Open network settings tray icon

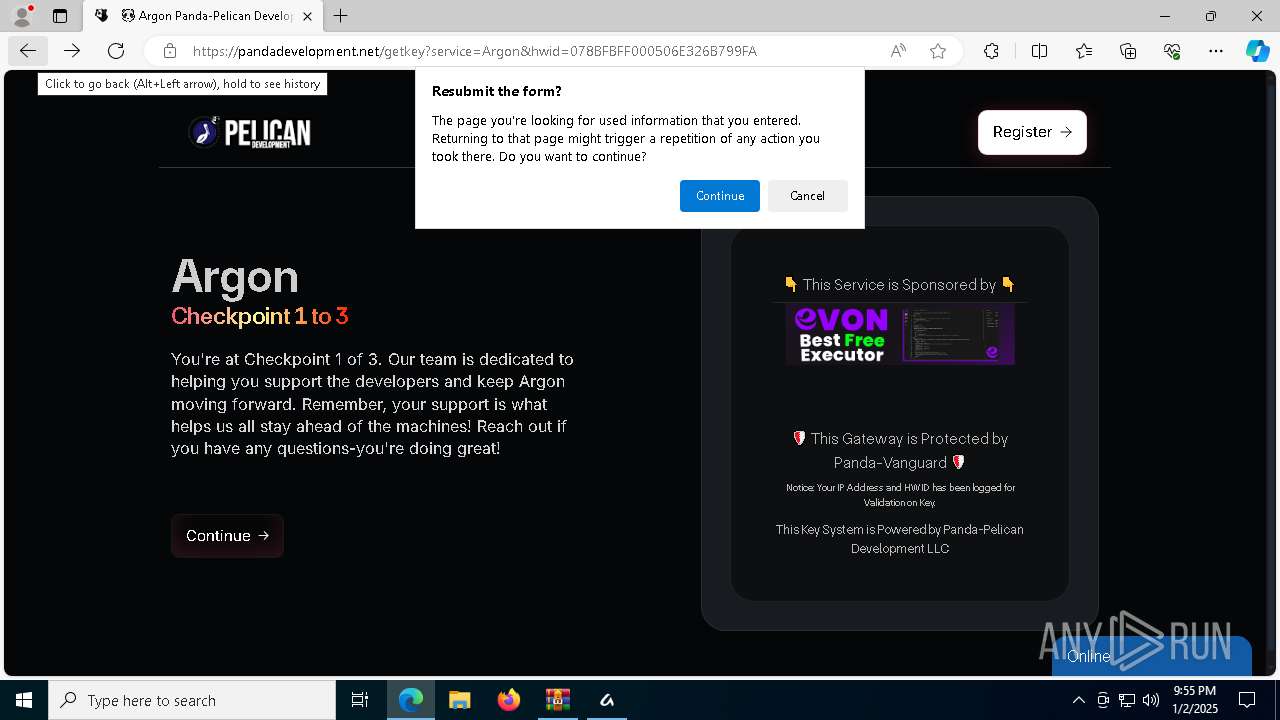click(x=1127, y=700)
